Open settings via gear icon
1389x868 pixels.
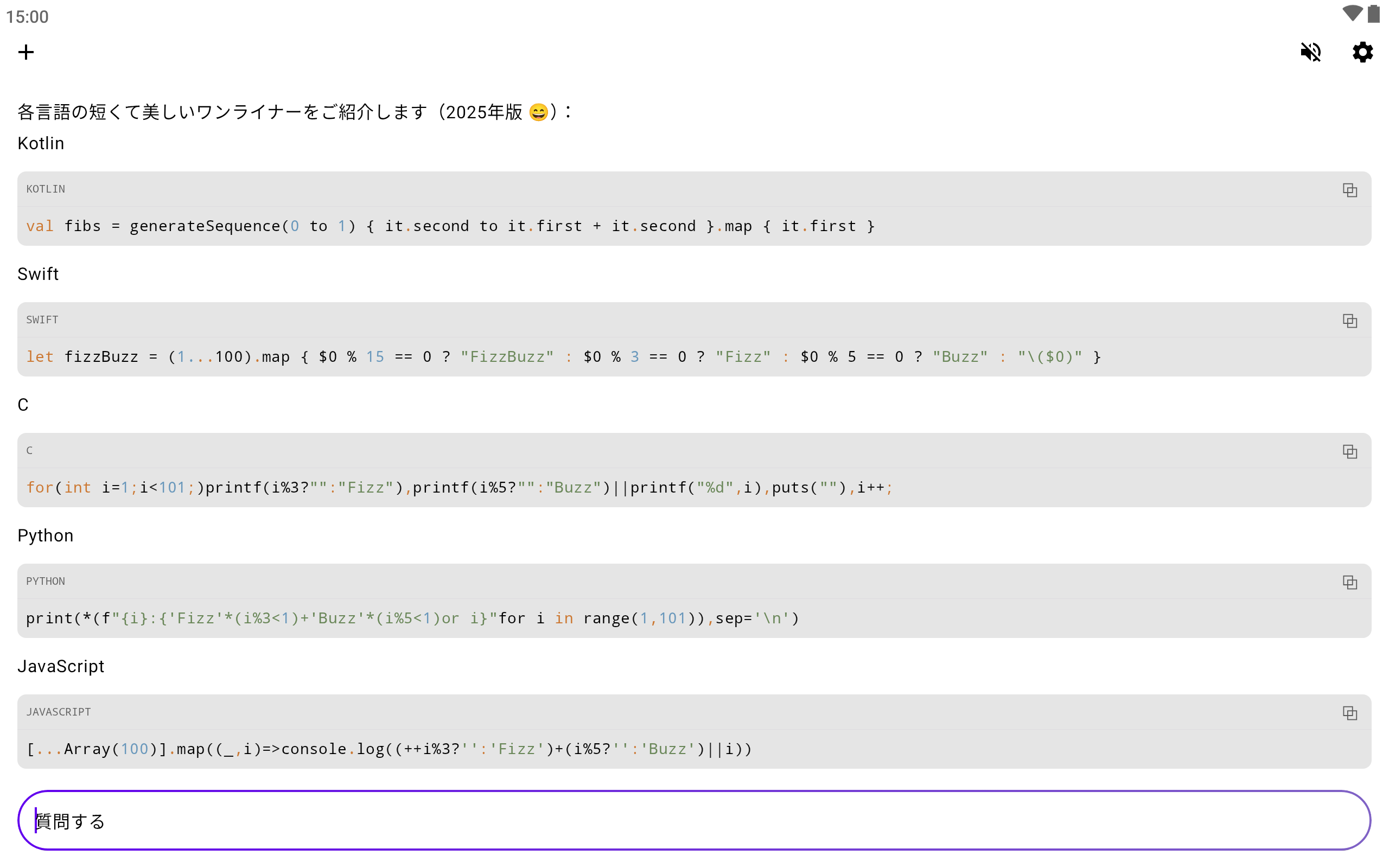point(1362,52)
